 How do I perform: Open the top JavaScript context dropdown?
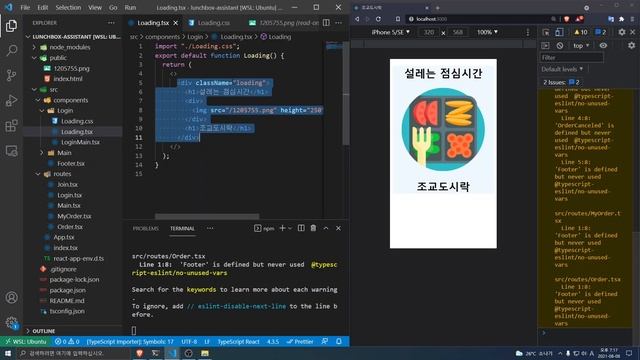581,46
